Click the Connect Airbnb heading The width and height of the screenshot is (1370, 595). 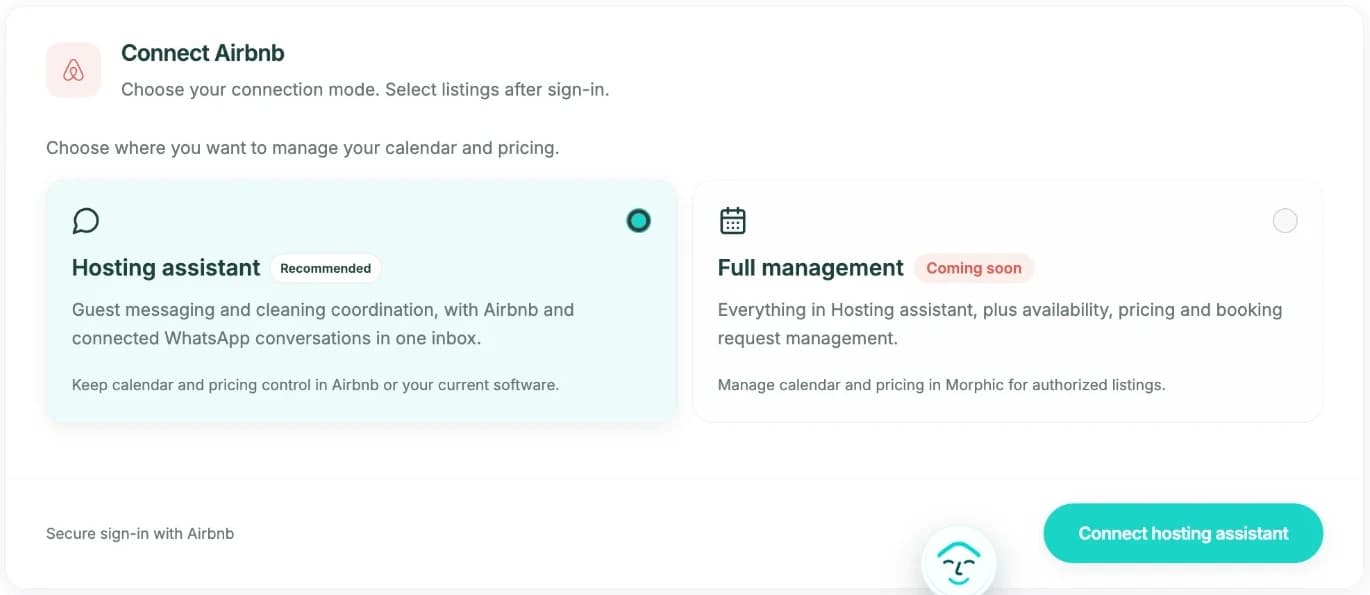[x=203, y=53]
